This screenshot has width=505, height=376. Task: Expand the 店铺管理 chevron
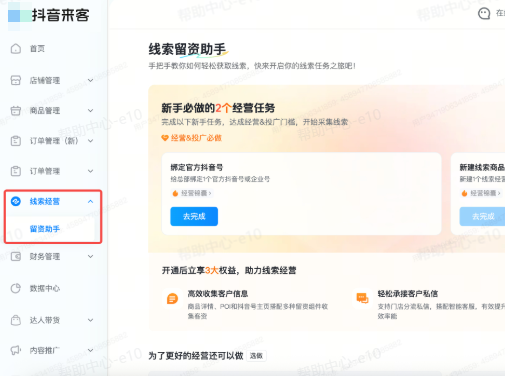point(90,80)
